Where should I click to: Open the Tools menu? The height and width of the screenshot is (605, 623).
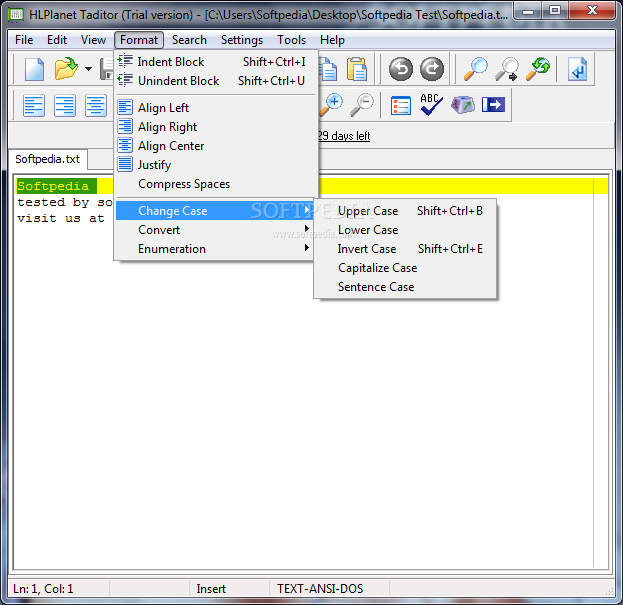291,40
